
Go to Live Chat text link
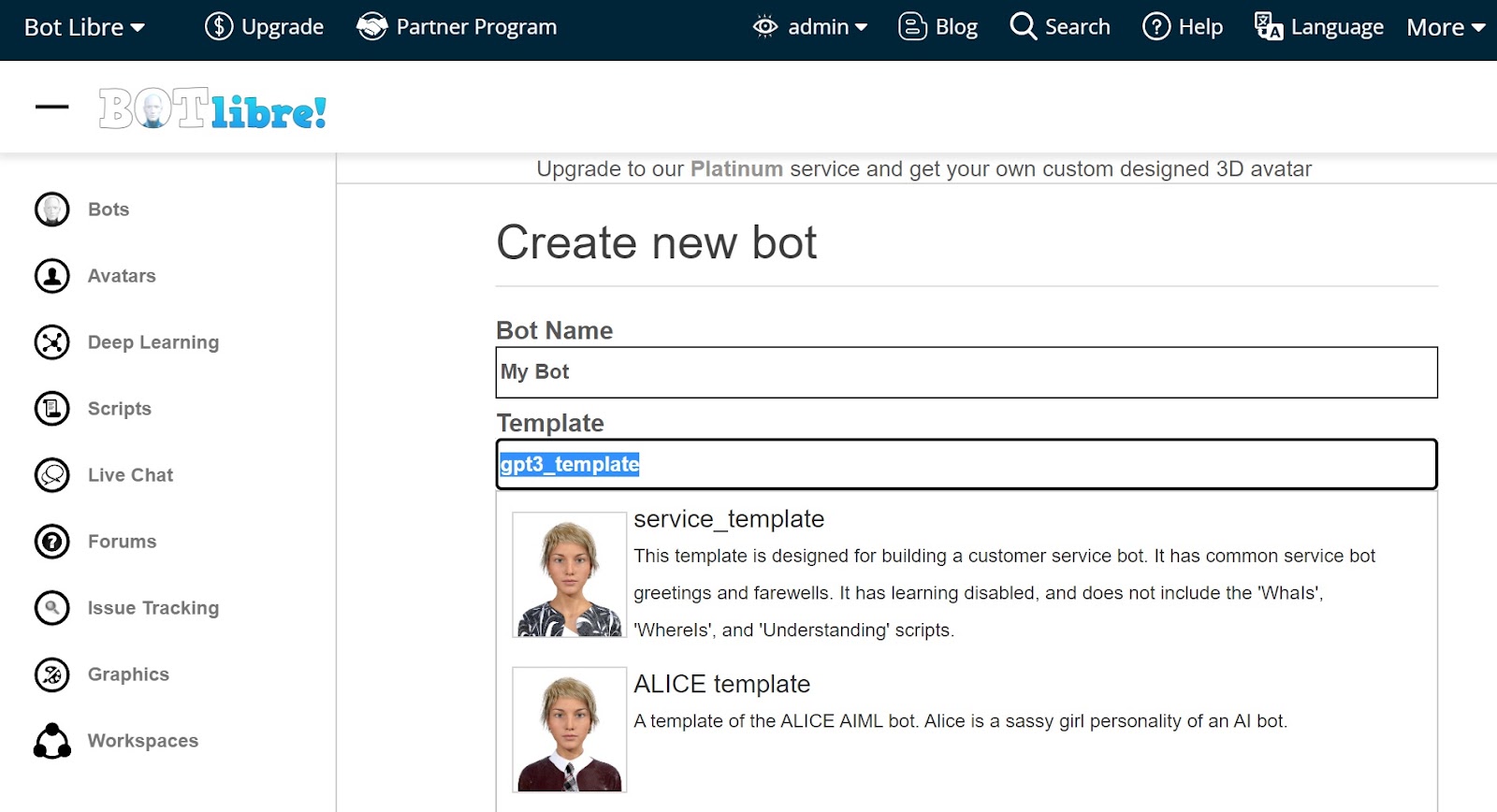tap(130, 475)
